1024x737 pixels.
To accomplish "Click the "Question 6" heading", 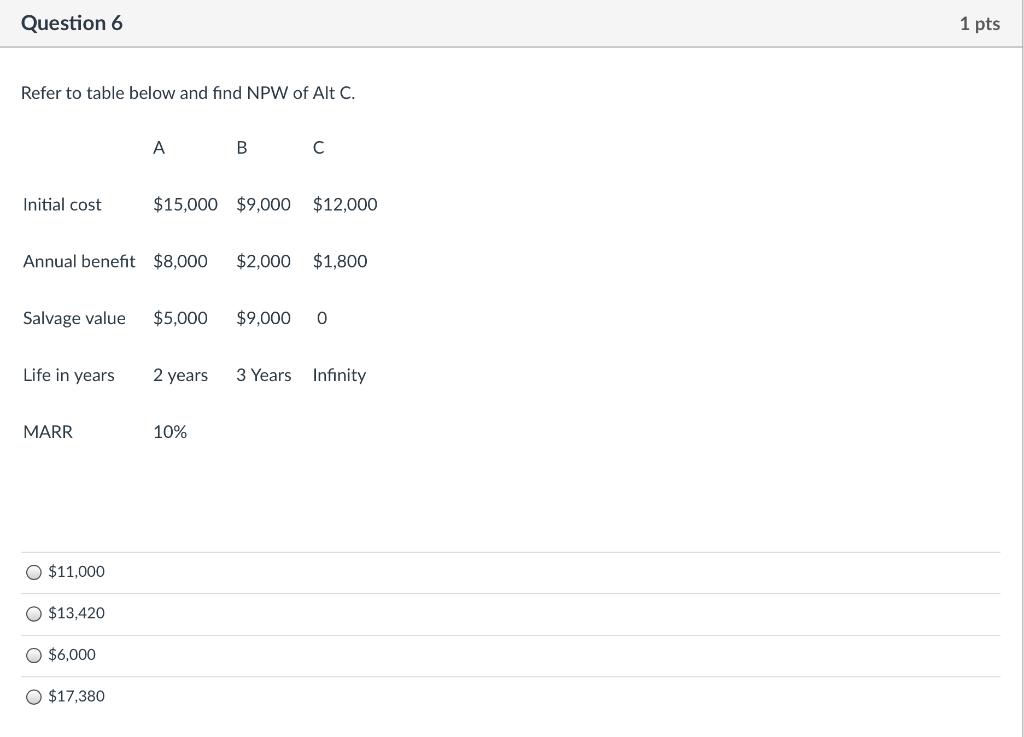I will [72, 24].
